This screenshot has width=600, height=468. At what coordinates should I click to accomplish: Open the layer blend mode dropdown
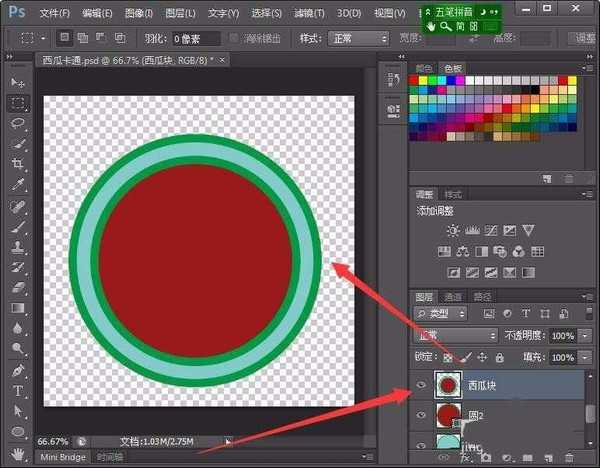(455, 336)
